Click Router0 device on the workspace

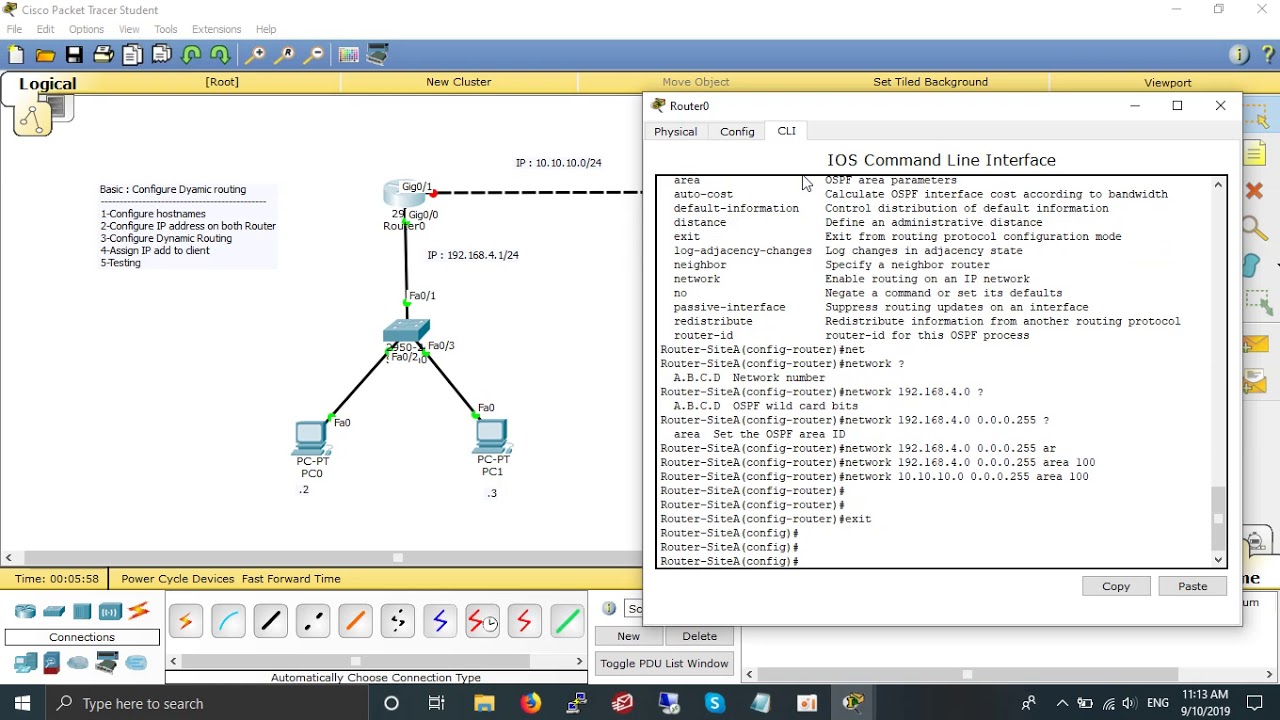point(404,195)
